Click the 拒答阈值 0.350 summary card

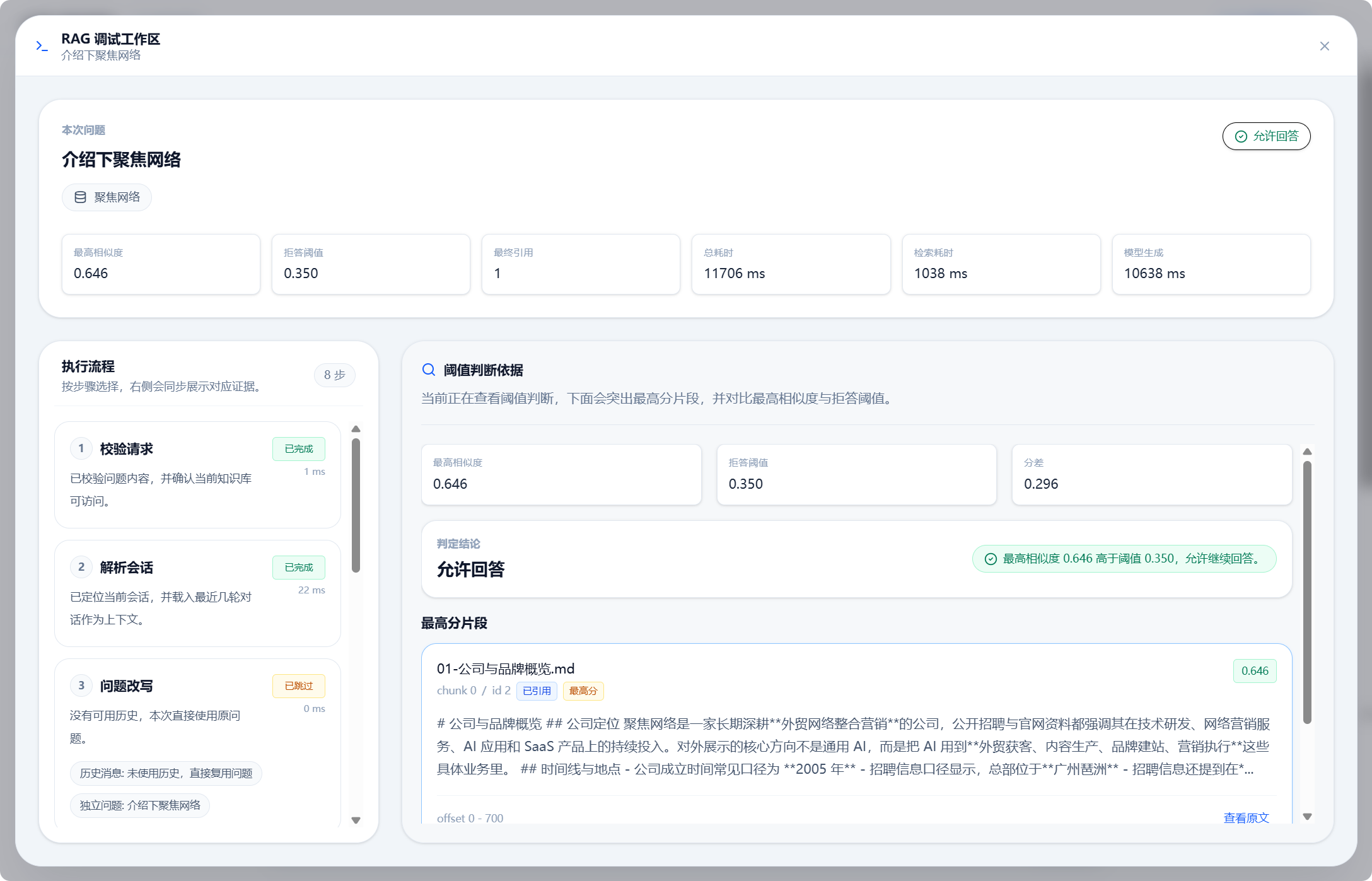pos(371,264)
